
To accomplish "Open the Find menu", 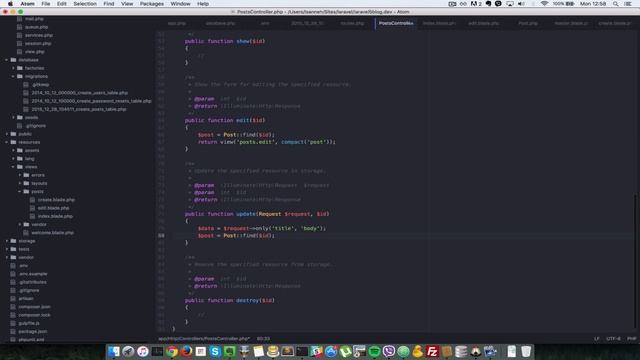I will pos(109,4).
